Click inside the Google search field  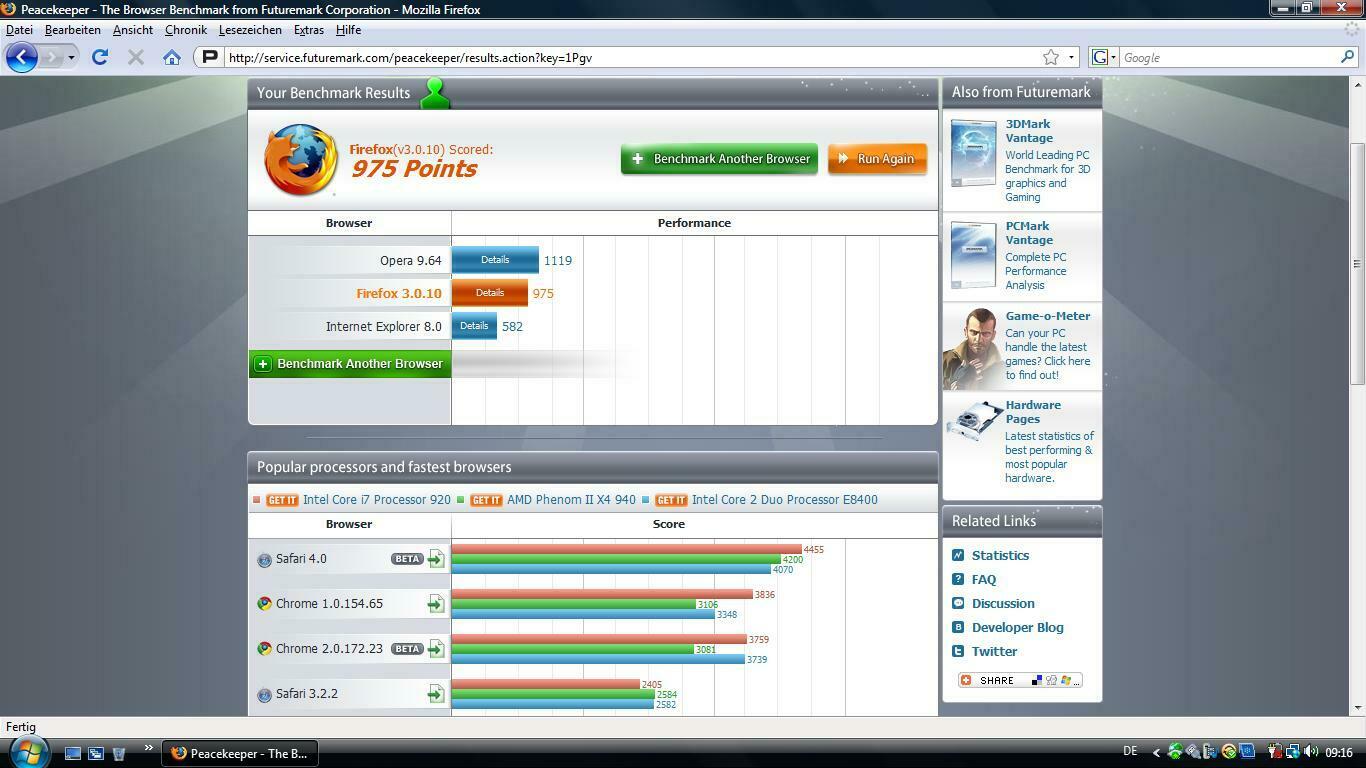click(1228, 57)
